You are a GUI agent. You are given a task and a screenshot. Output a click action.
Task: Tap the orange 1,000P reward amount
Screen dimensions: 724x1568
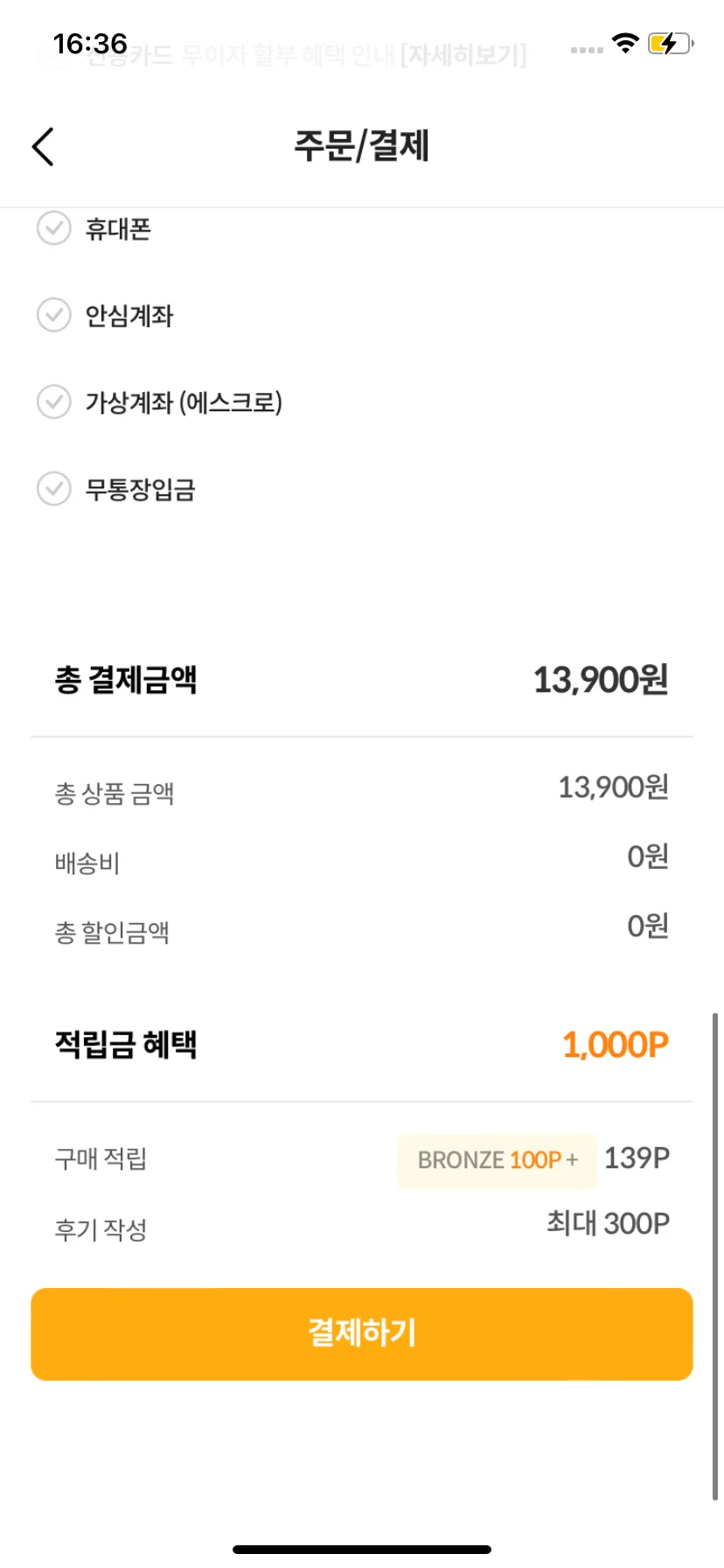616,1045
